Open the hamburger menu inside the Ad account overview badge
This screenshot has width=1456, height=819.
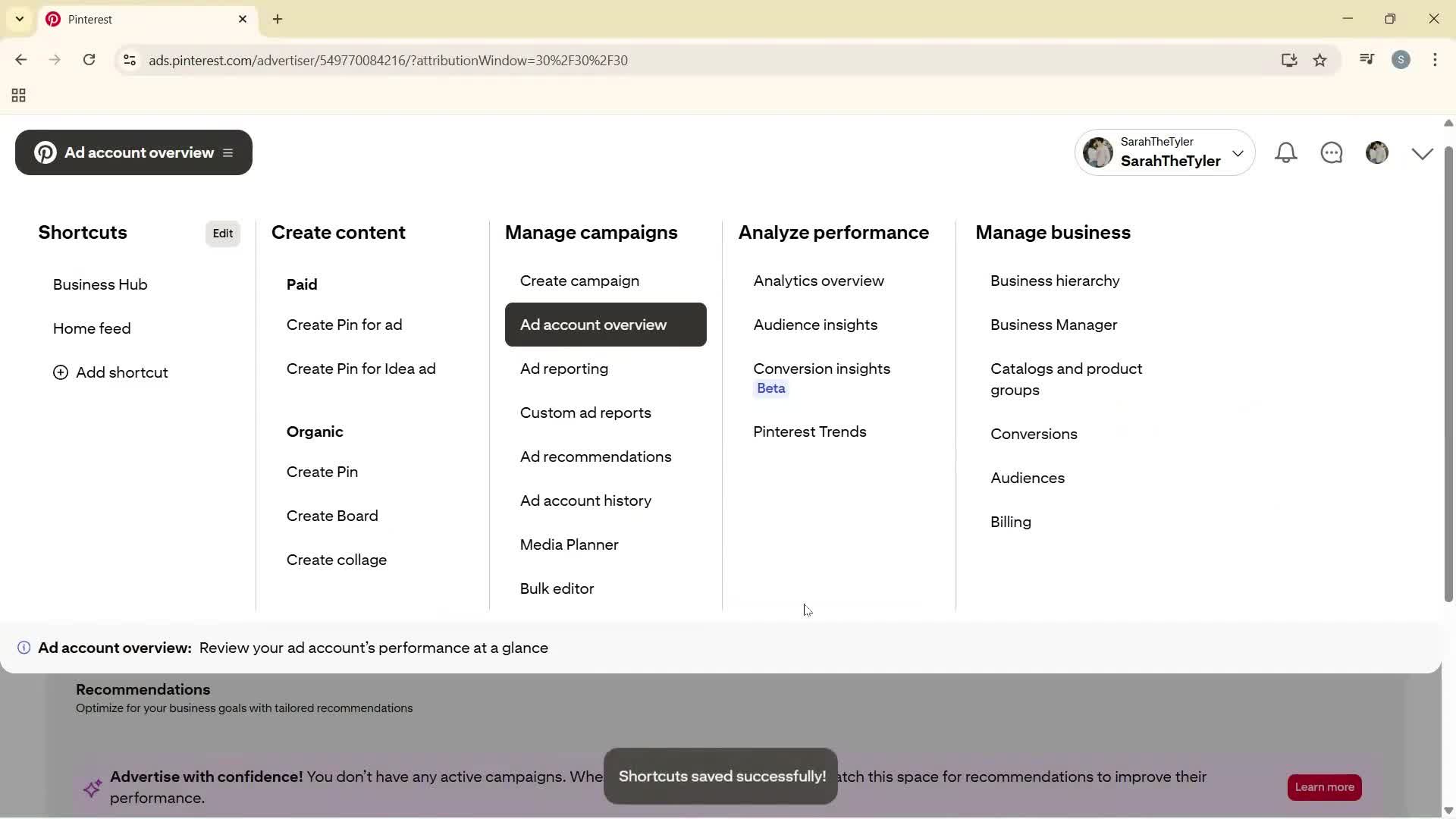(227, 152)
